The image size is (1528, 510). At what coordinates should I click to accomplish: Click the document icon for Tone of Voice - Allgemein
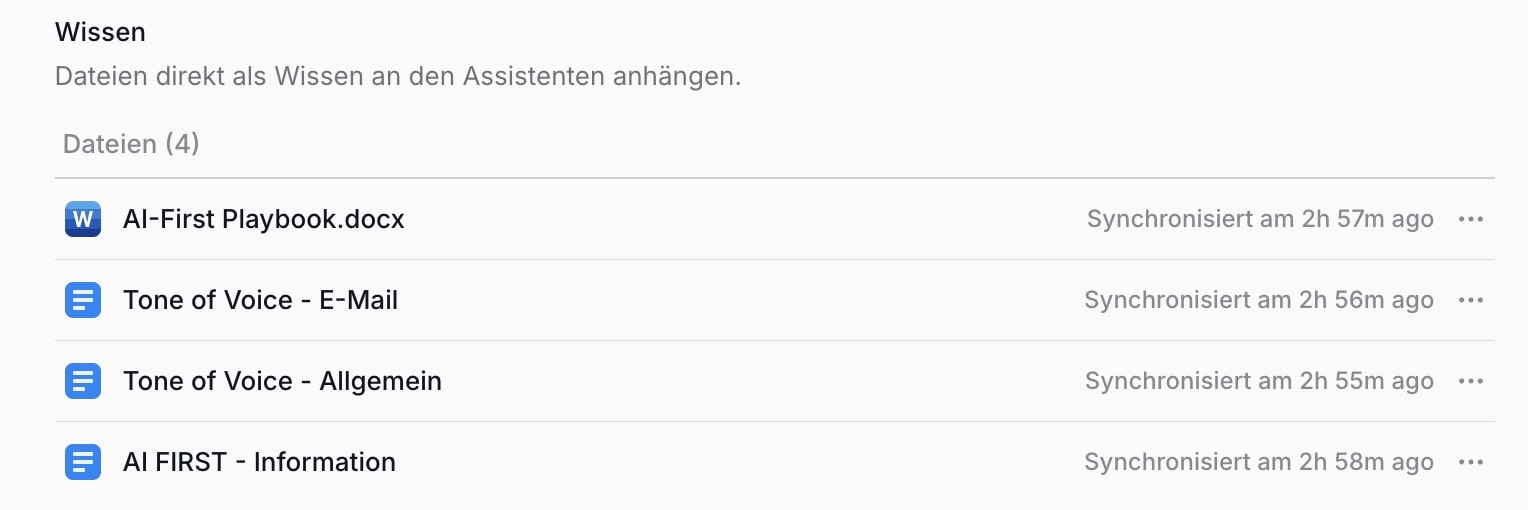[x=83, y=381]
